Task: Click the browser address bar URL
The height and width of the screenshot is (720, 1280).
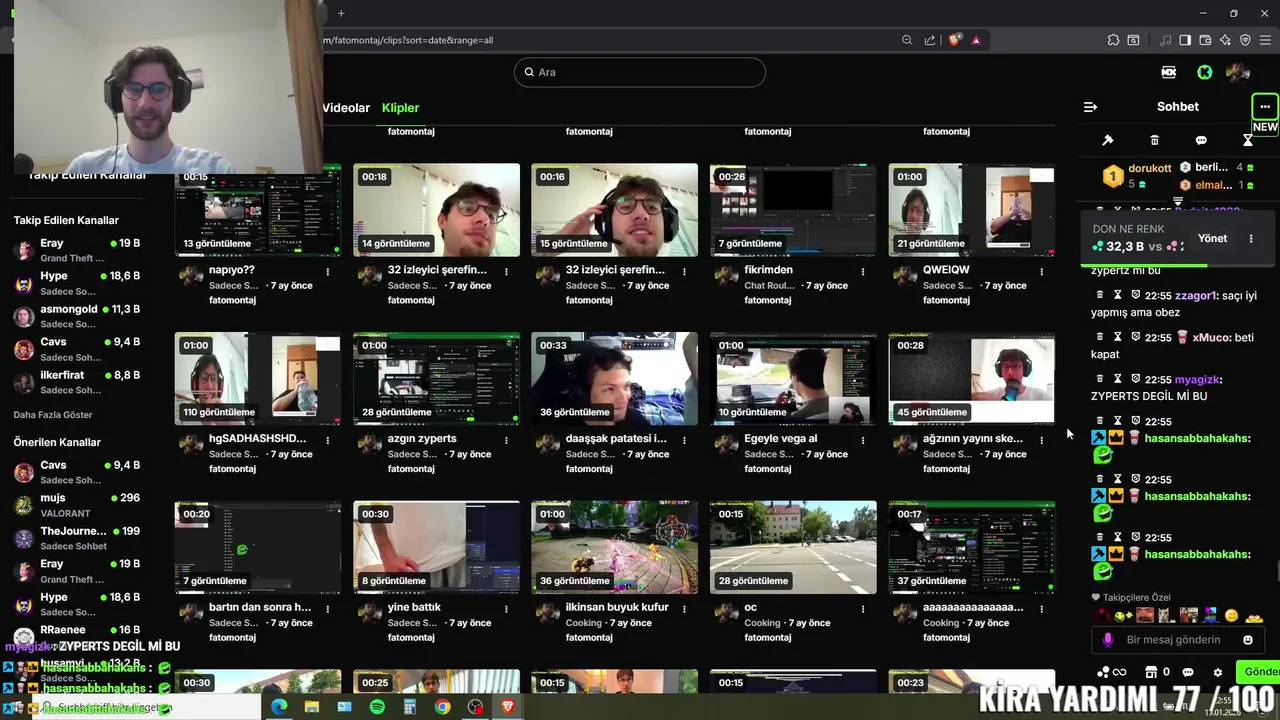Action: pyautogui.click(x=408, y=40)
